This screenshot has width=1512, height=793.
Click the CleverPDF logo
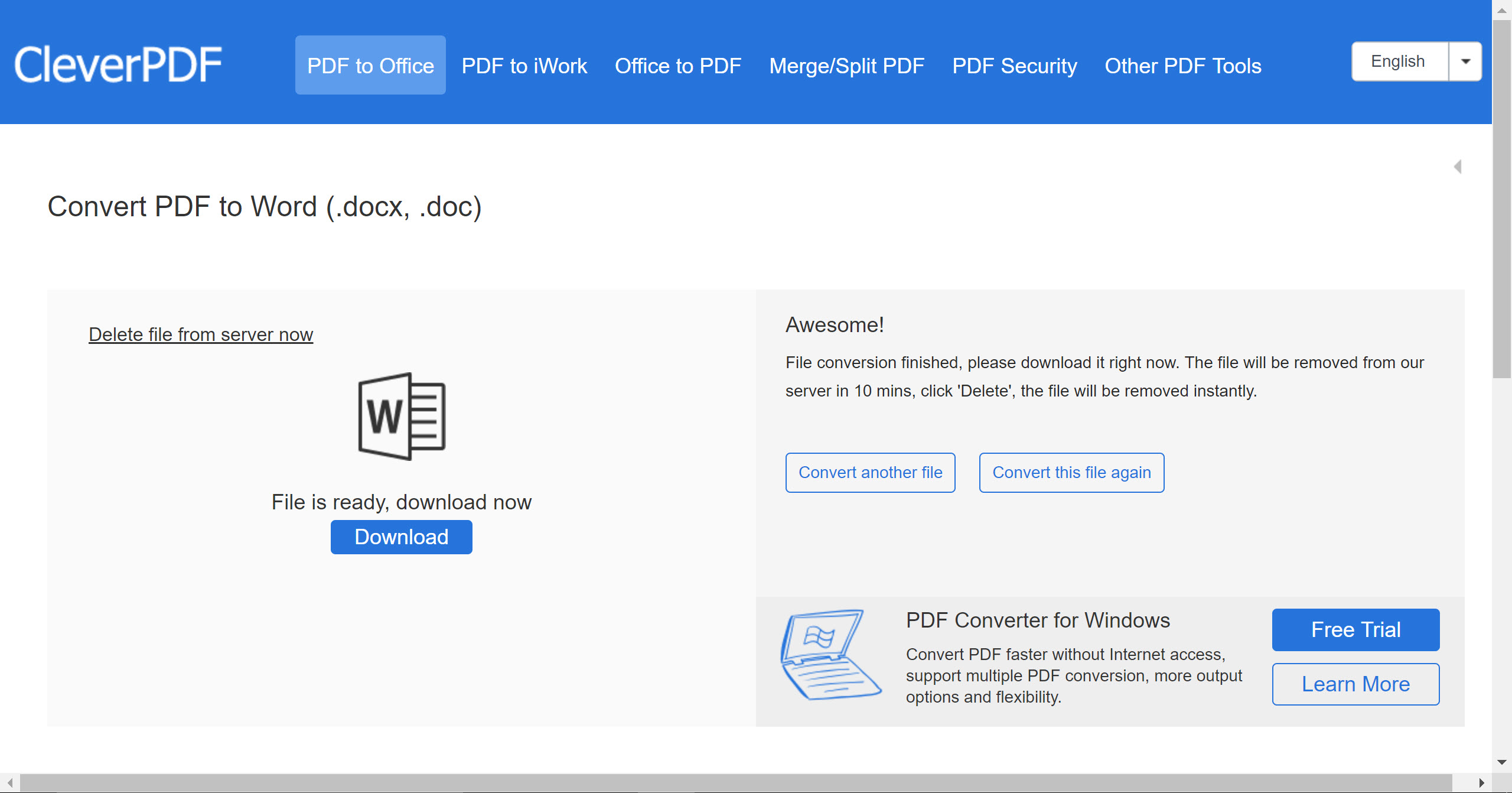pos(118,64)
